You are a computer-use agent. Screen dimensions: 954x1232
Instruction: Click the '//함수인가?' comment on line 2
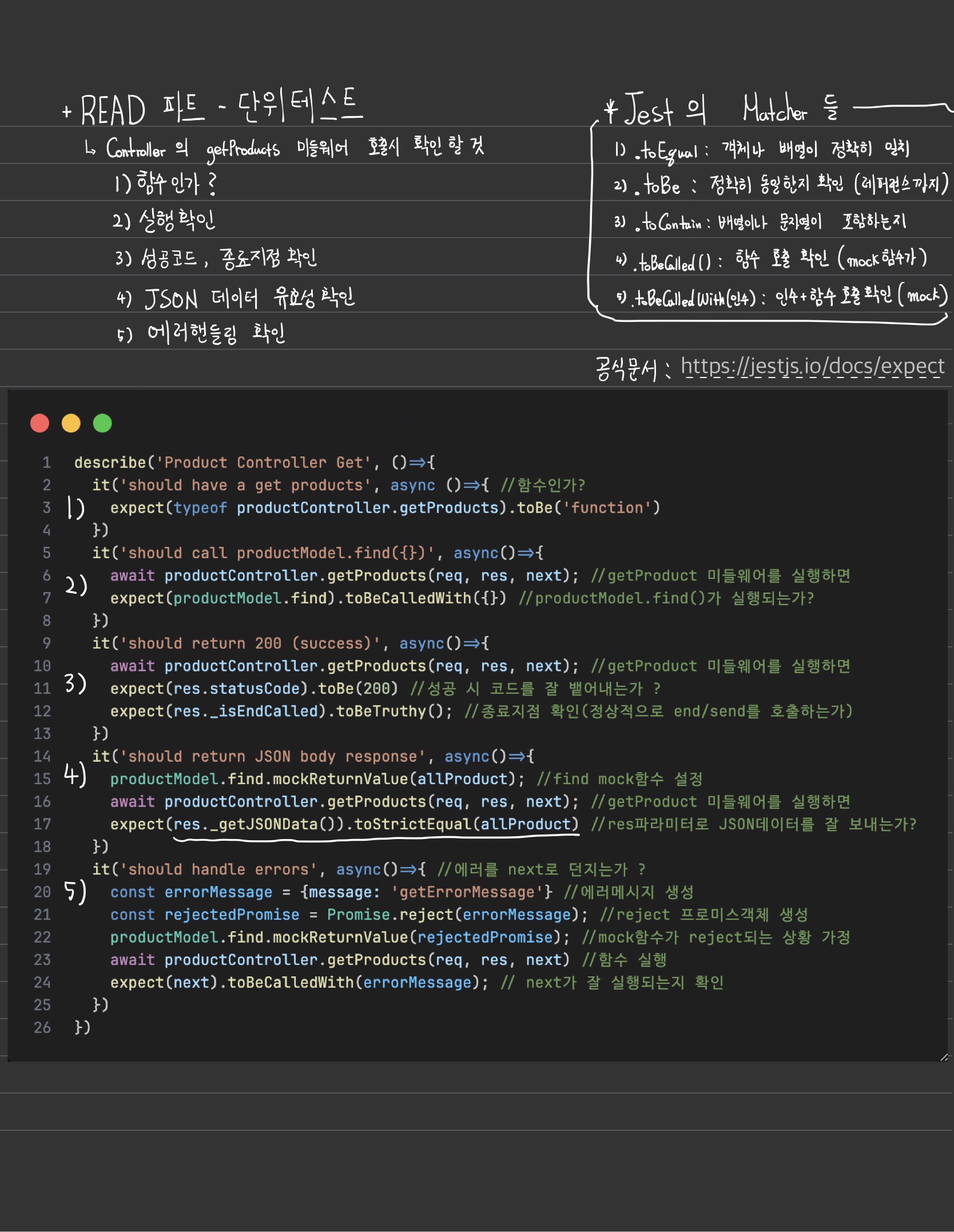tap(543, 485)
